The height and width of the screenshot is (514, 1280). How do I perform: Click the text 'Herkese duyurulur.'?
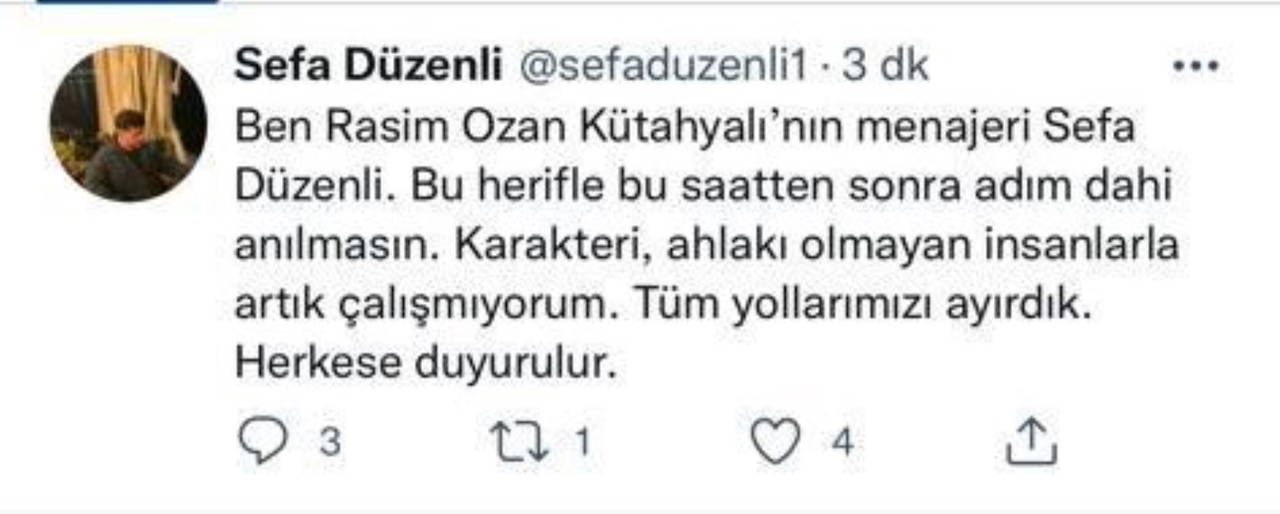point(422,364)
